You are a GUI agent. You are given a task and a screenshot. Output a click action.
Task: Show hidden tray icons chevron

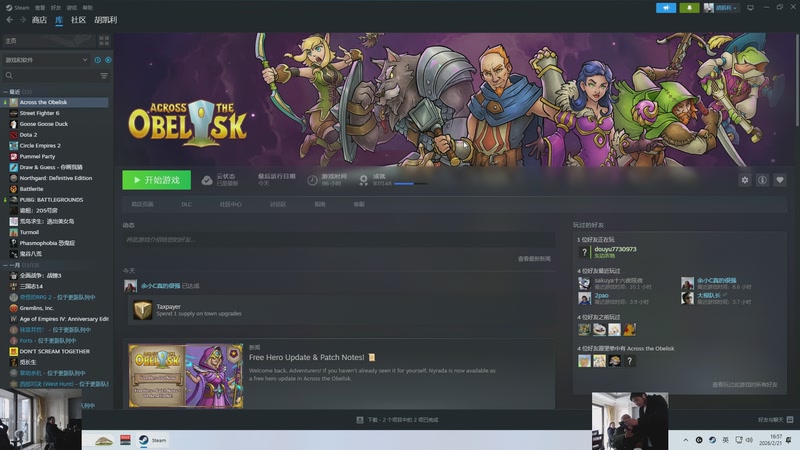[x=685, y=440]
